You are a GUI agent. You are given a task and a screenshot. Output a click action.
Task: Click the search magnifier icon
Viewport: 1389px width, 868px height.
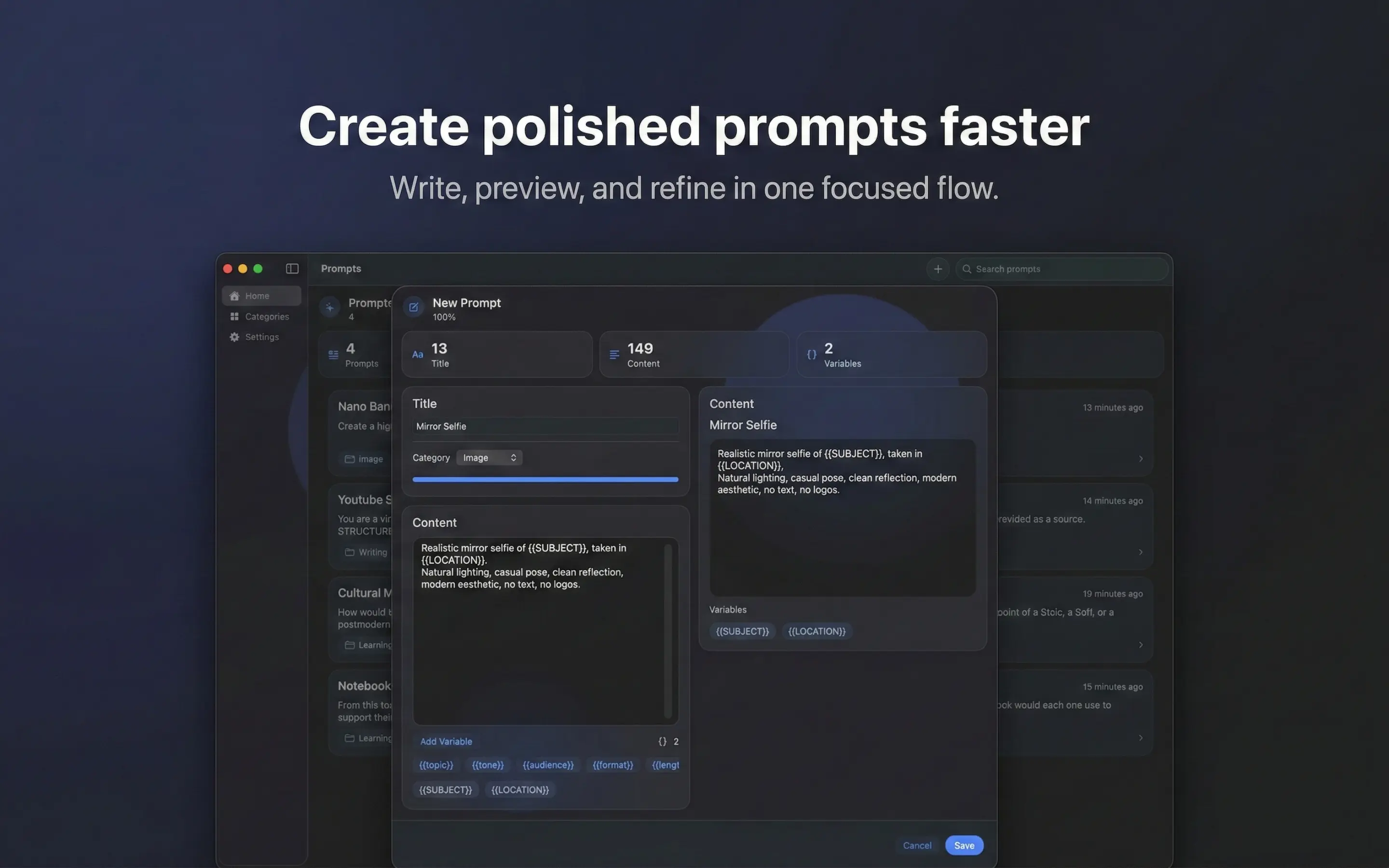(967, 269)
